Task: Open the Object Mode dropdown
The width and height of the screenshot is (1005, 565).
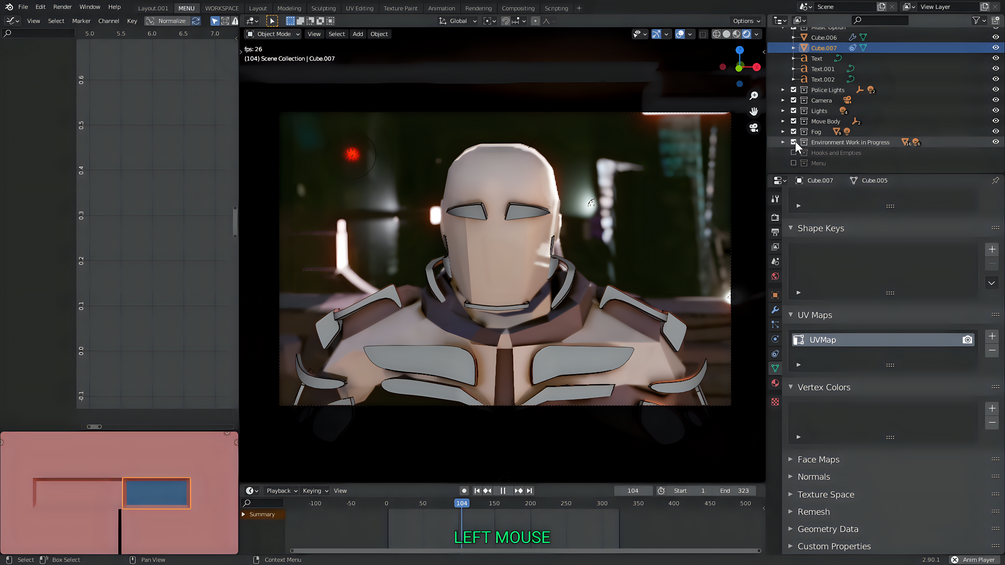Action: tap(273, 34)
